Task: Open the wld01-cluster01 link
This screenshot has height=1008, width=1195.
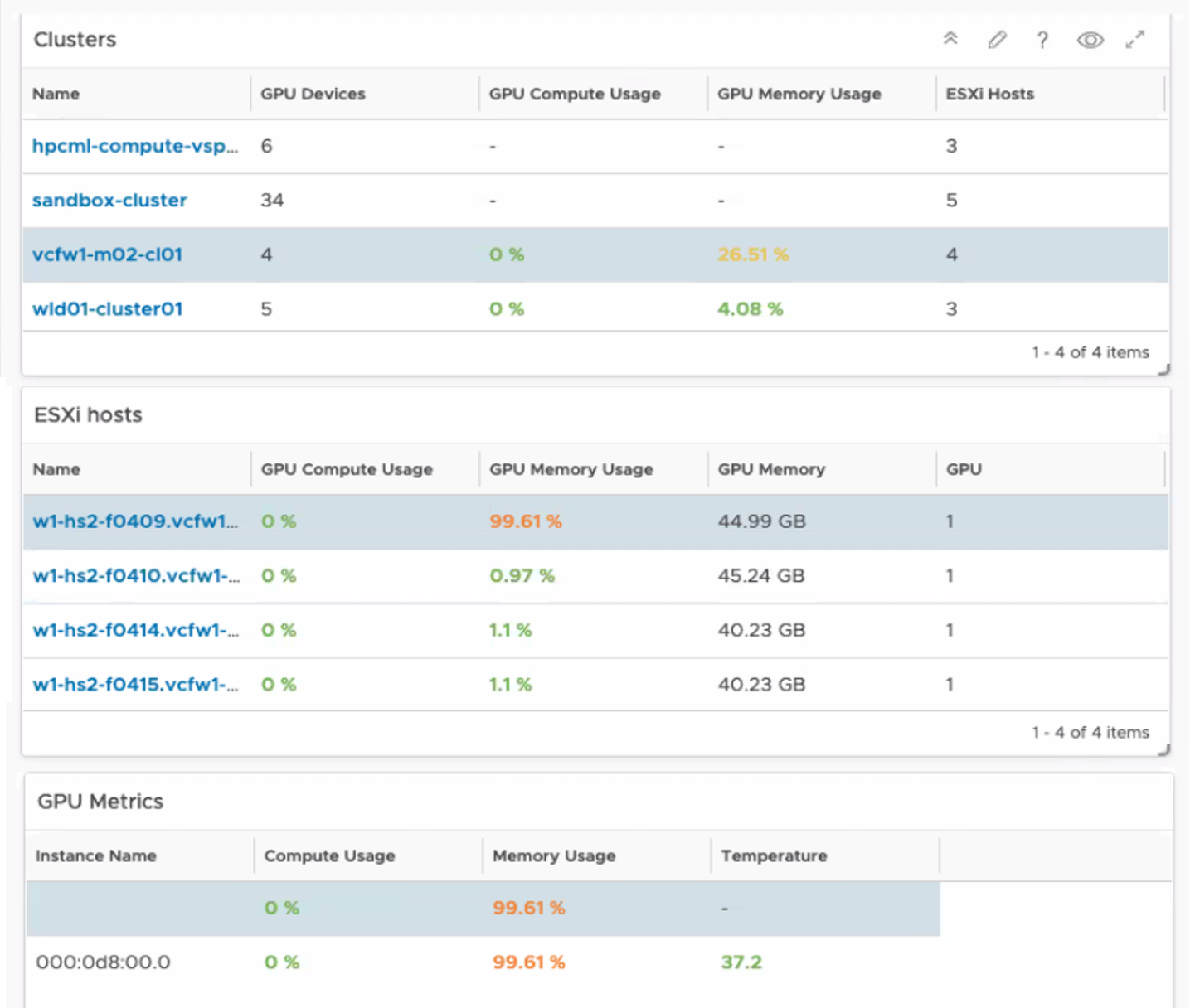Action: (107, 309)
